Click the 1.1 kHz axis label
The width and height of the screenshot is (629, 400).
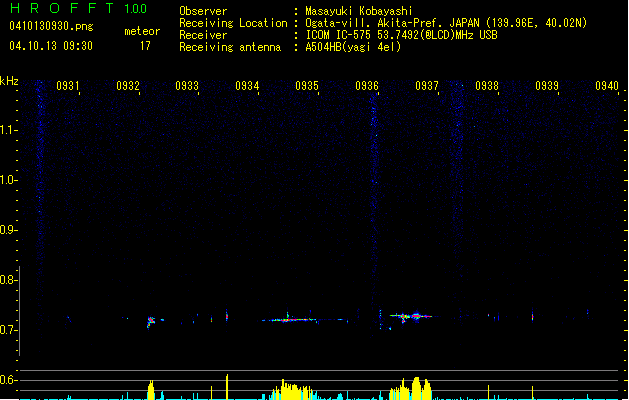(8, 130)
